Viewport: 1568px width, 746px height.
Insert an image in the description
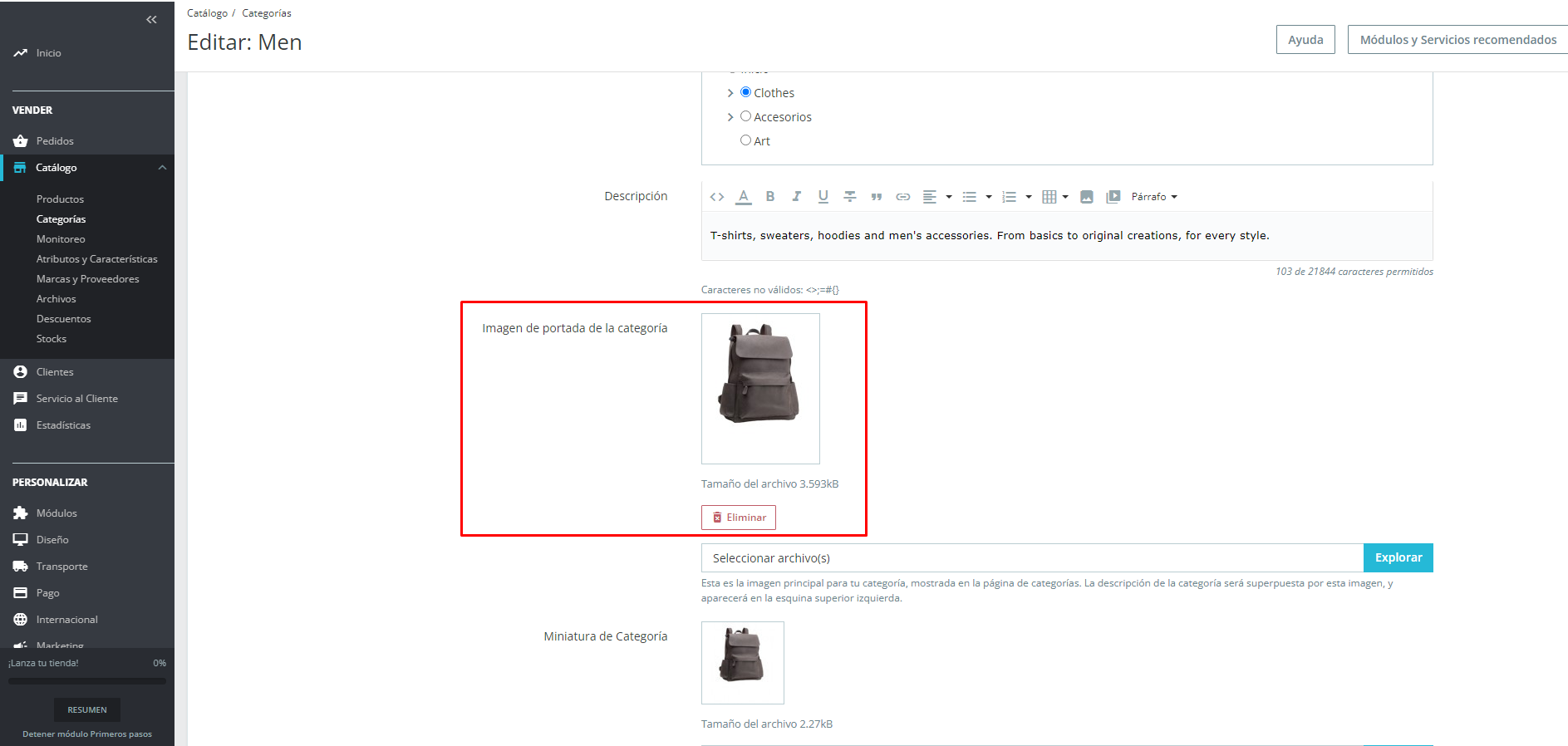pyautogui.click(x=1087, y=197)
